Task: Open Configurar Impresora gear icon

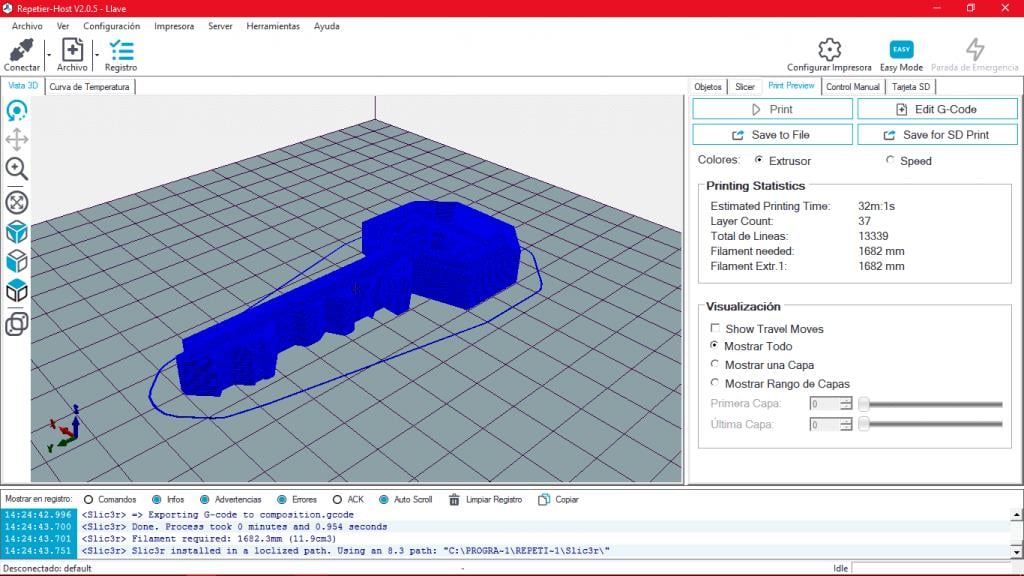Action: point(829,49)
